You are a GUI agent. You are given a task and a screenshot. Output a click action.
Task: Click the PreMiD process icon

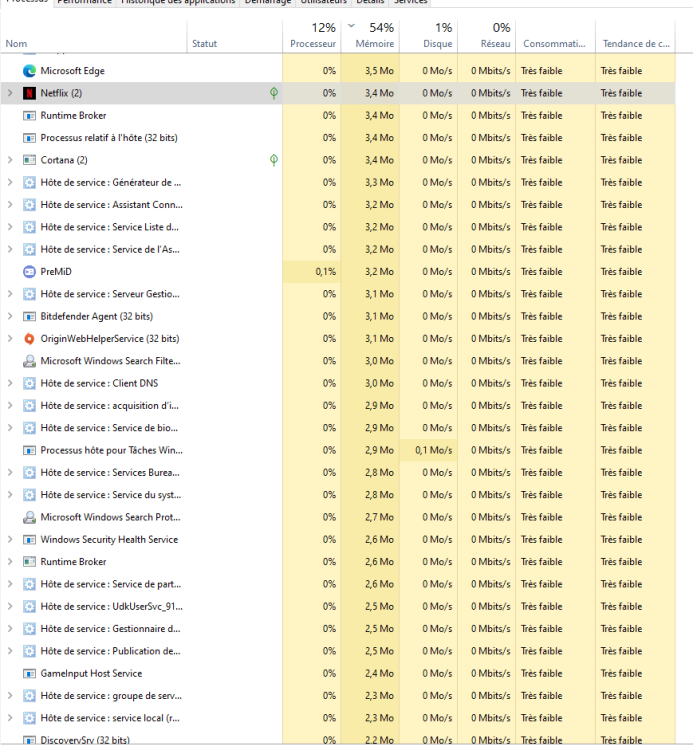(29, 272)
